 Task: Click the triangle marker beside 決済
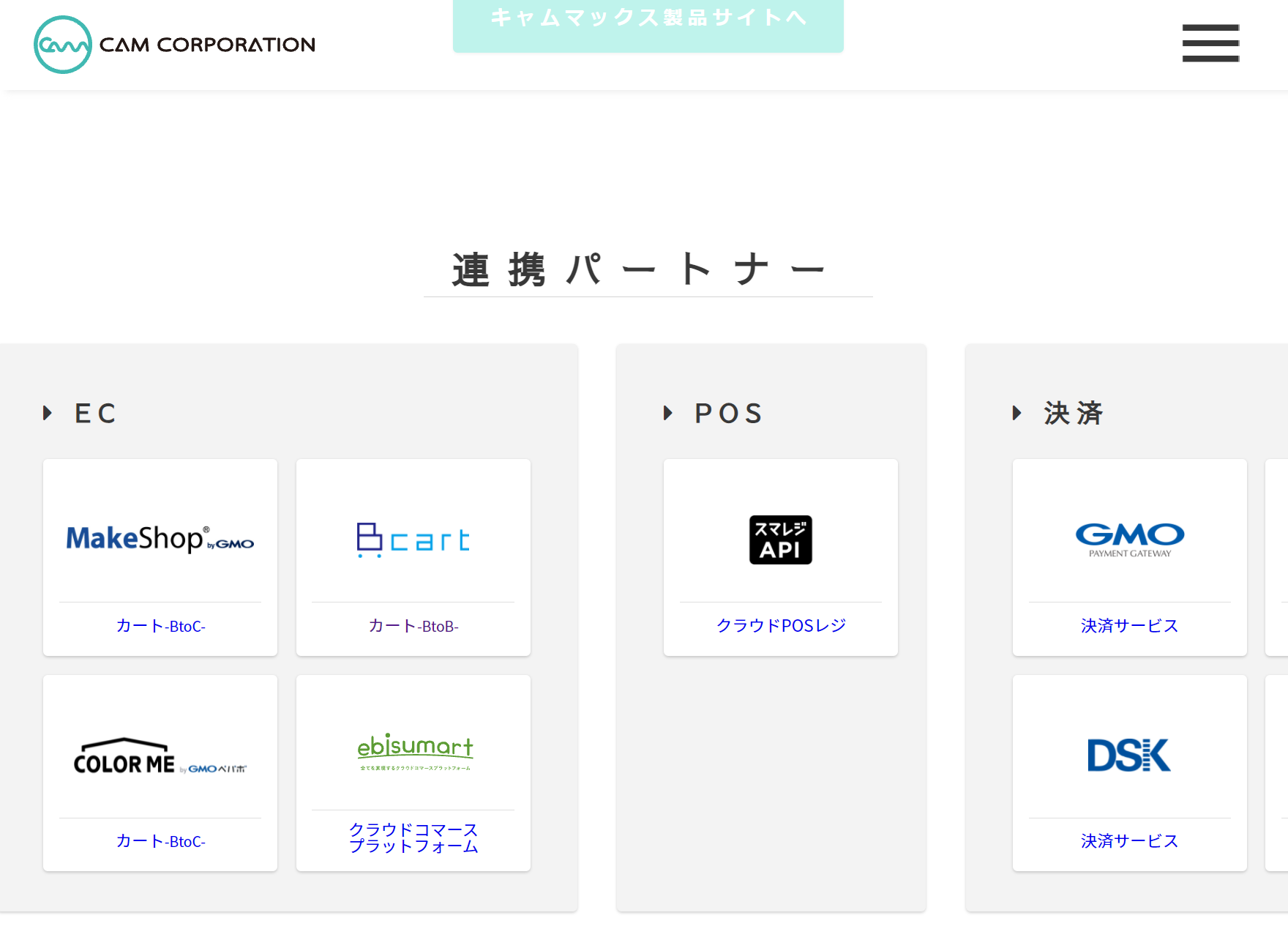(x=1016, y=413)
